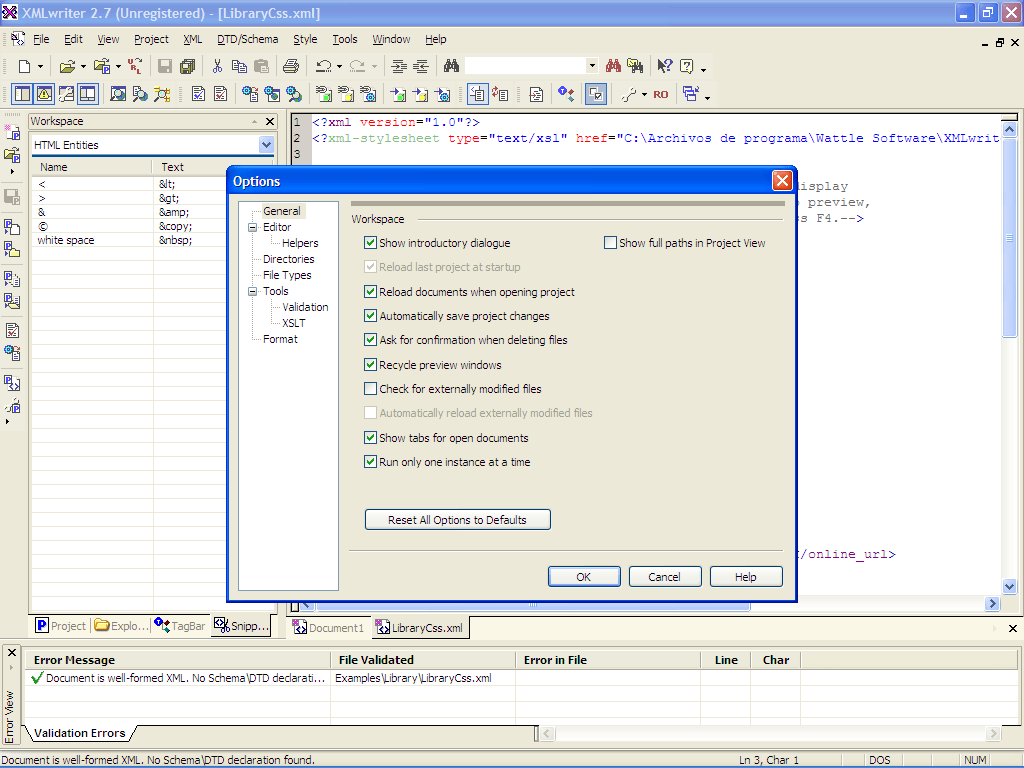Click Cancel in Options dialog
1024x768 pixels.
click(665, 577)
